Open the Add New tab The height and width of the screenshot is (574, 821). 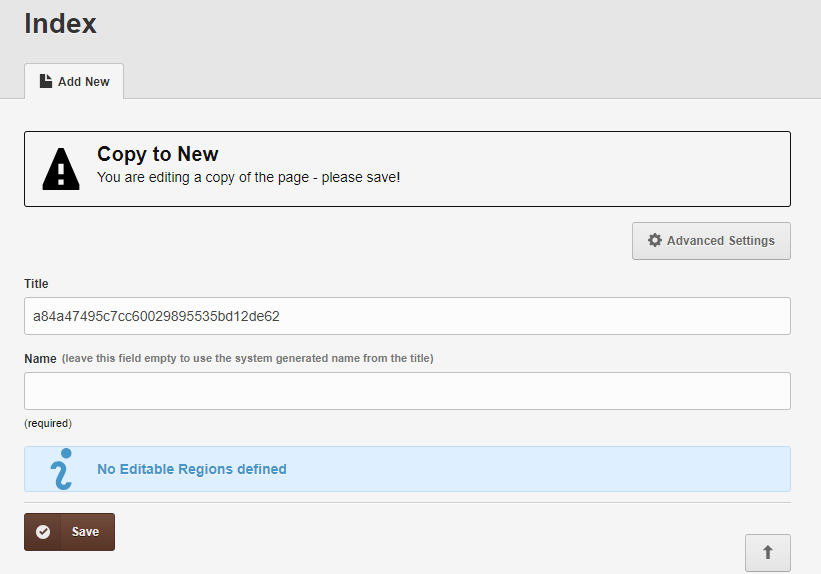(x=74, y=81)
